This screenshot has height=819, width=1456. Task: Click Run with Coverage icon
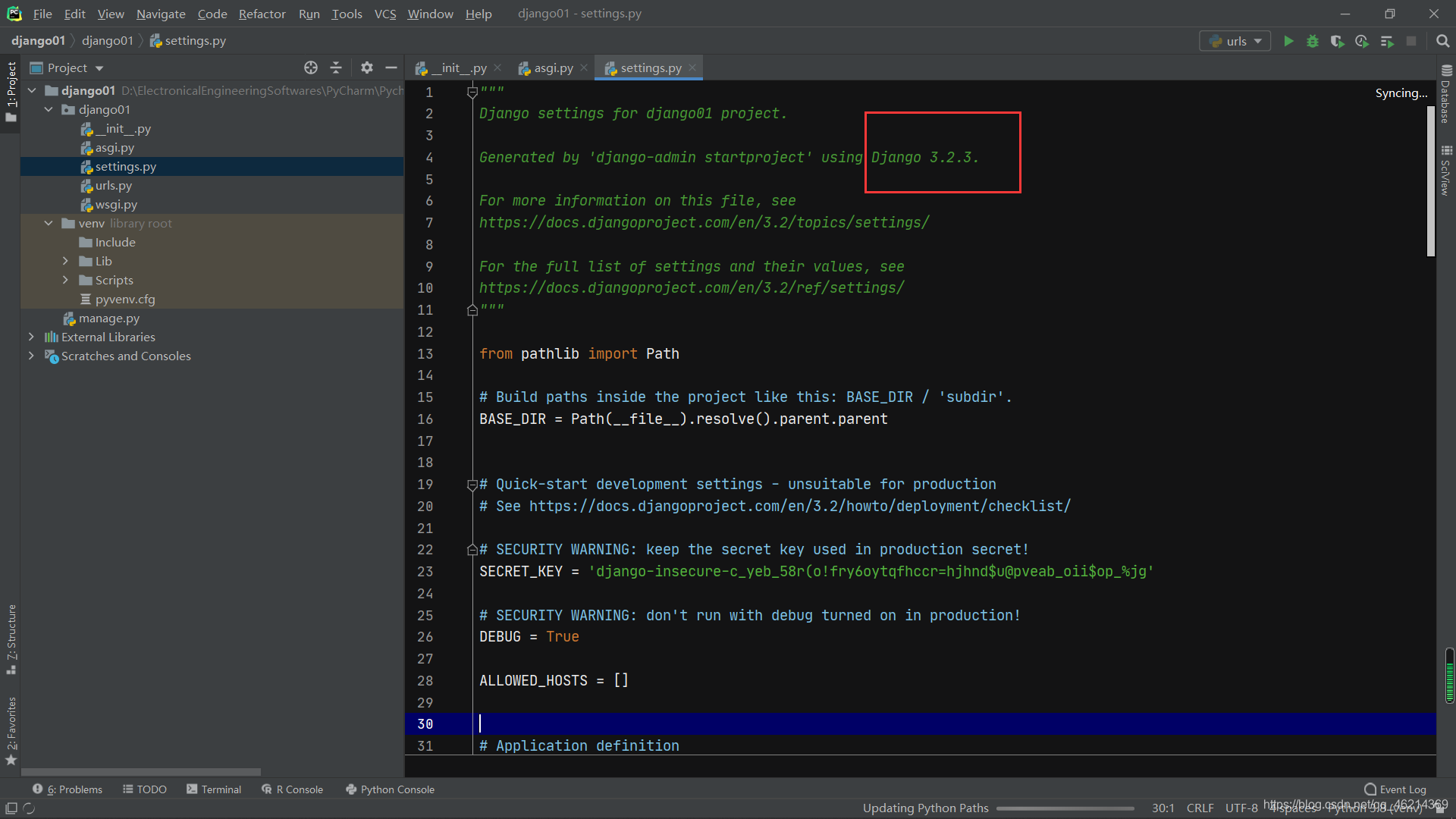click(1337, 41)
